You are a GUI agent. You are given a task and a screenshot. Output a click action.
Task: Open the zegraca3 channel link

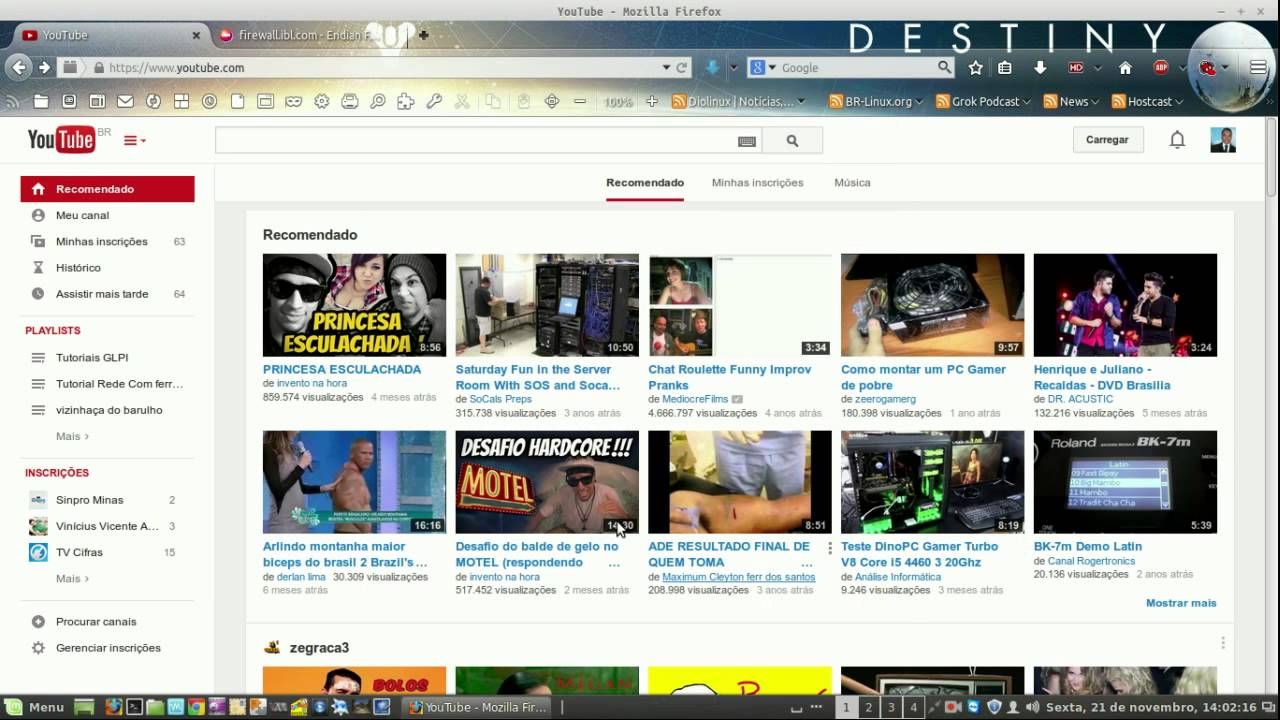coord(319,648)
